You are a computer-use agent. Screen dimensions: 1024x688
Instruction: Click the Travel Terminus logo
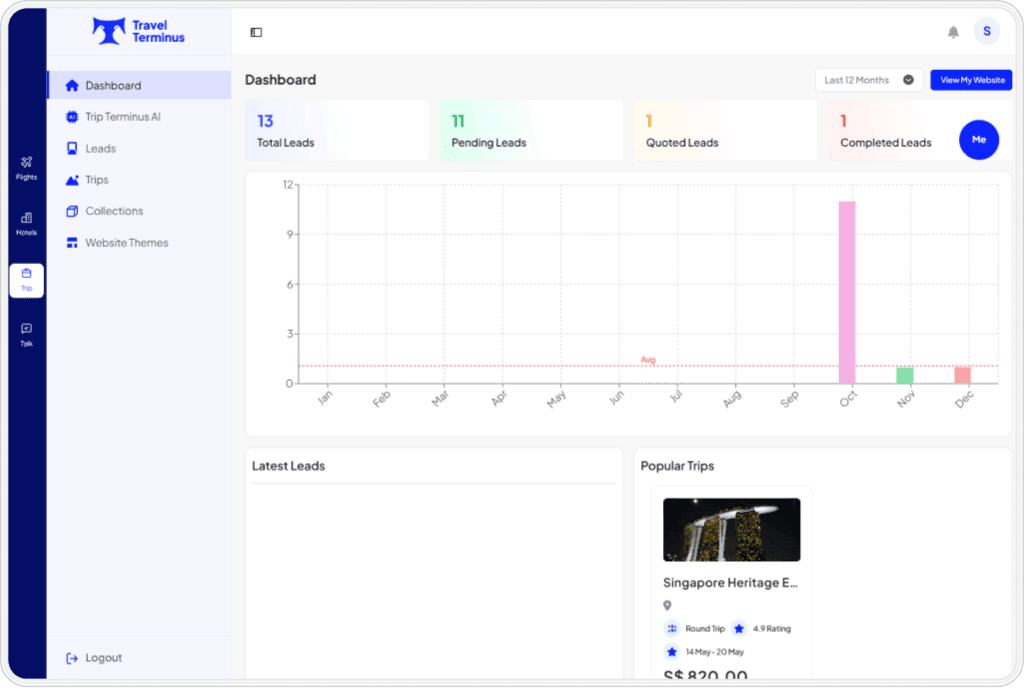click(x=139, y=31)
